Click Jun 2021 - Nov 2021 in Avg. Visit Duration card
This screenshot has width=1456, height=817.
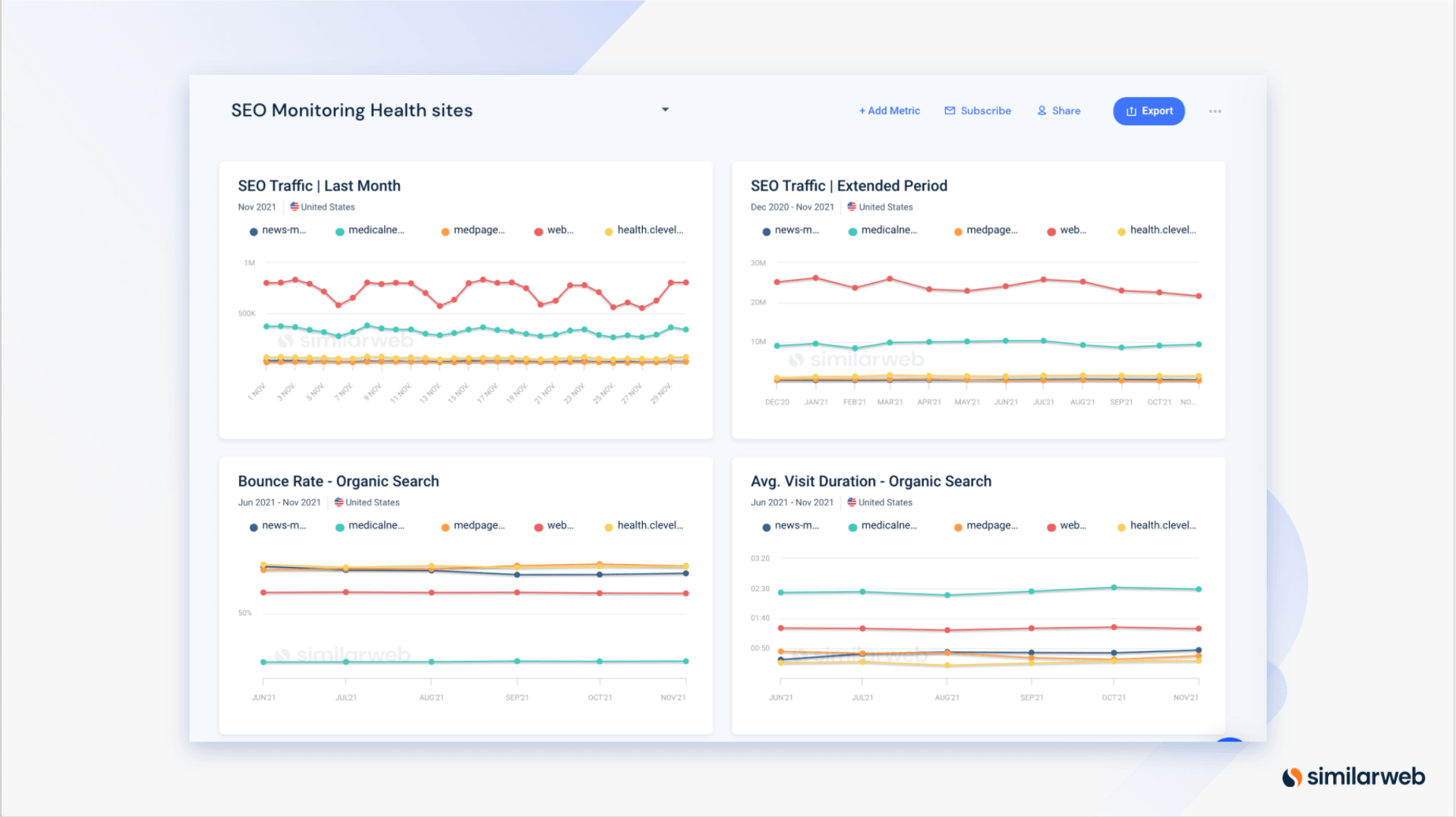(792, 503)
